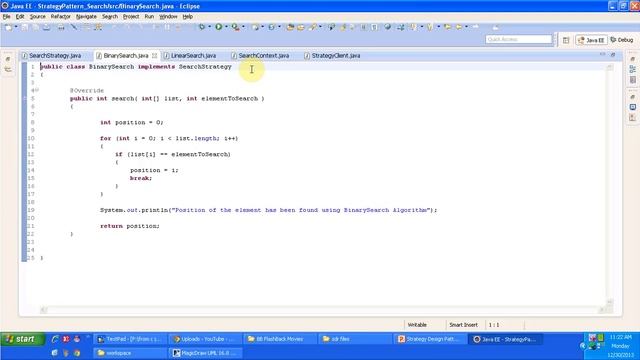Open the workspace folder taskbar item

tap(129, 353)
